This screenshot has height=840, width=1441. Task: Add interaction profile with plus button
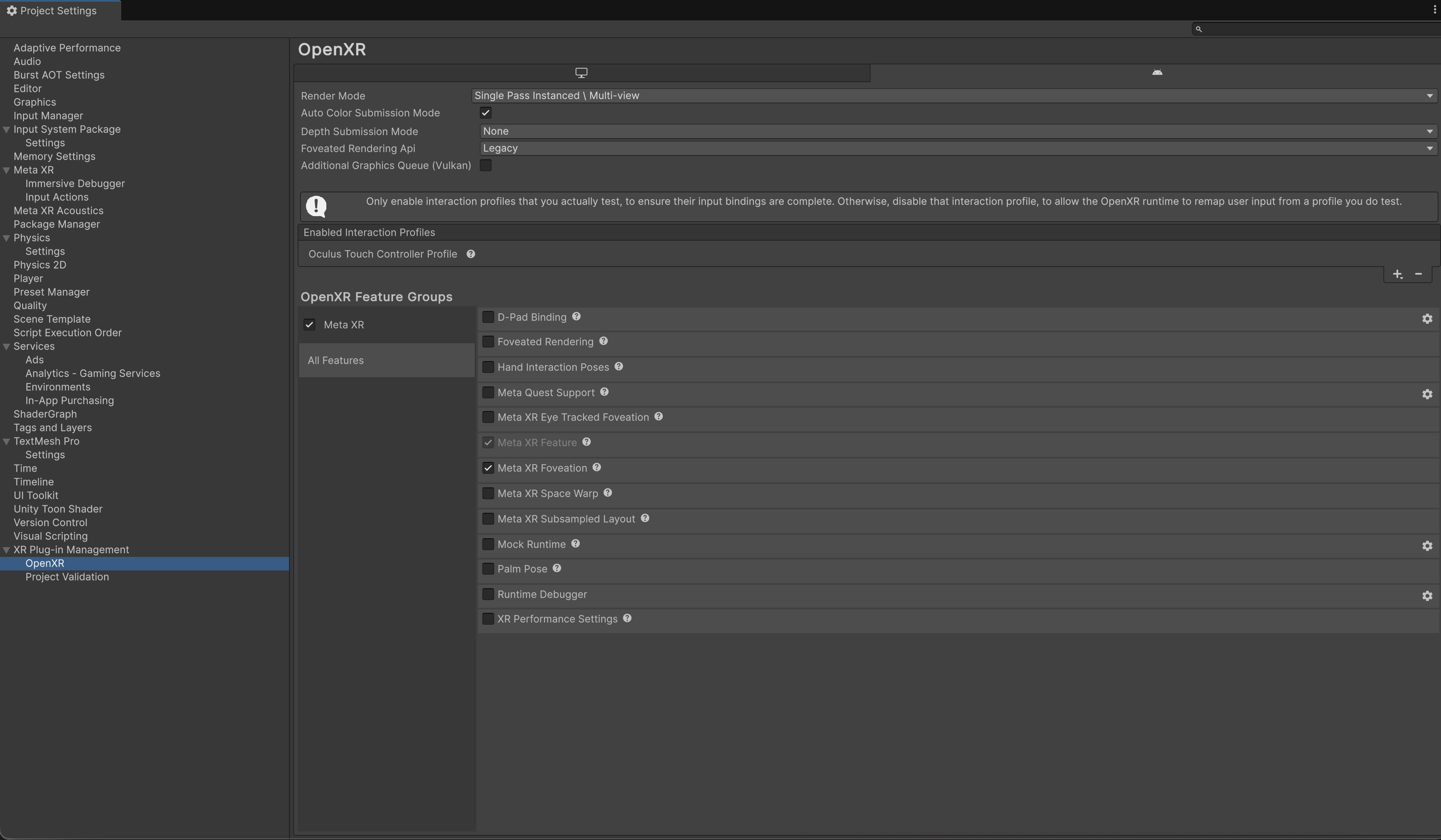point(1397,275)
